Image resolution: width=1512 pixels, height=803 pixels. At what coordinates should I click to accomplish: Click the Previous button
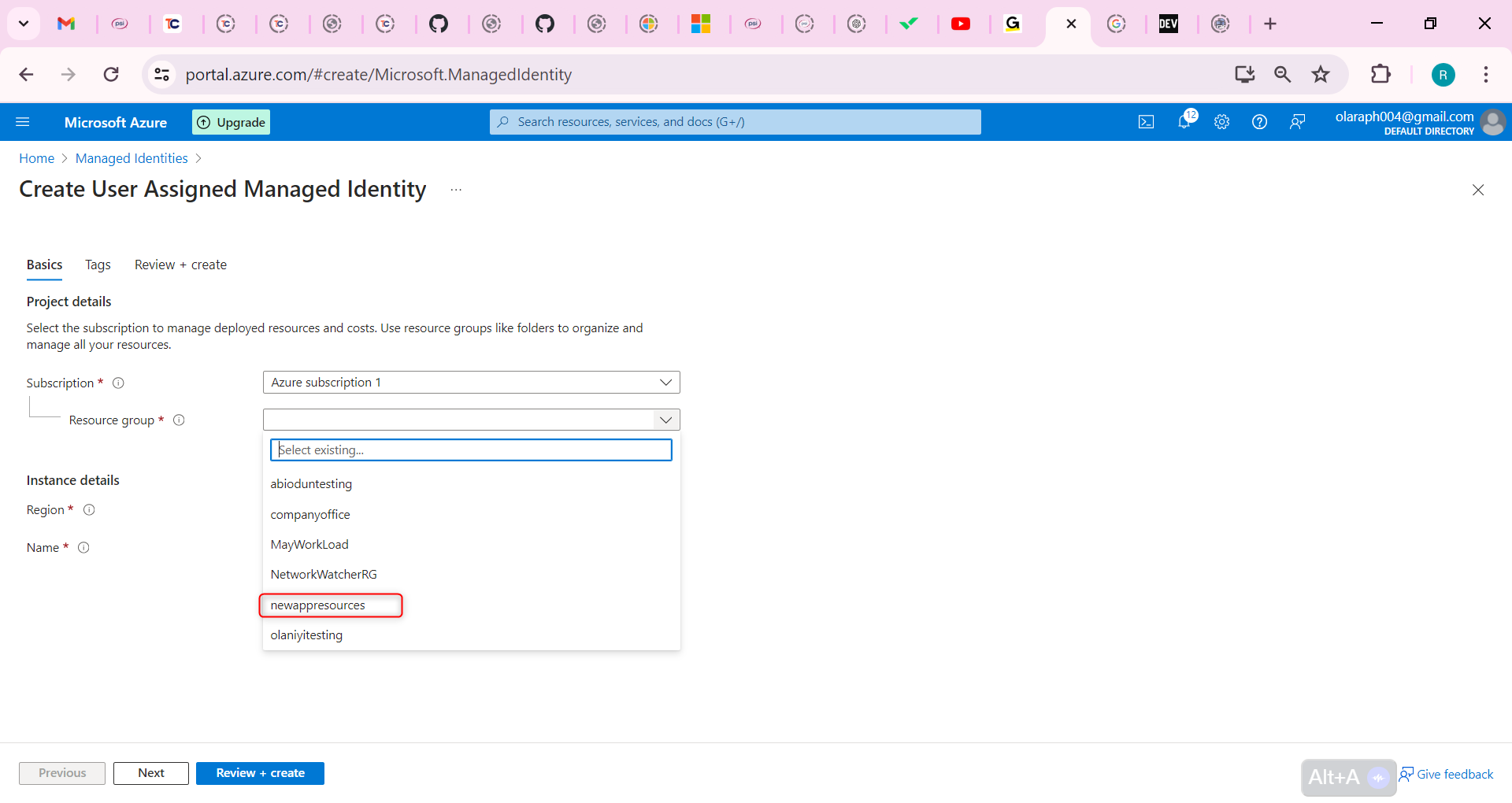point(62,773)
